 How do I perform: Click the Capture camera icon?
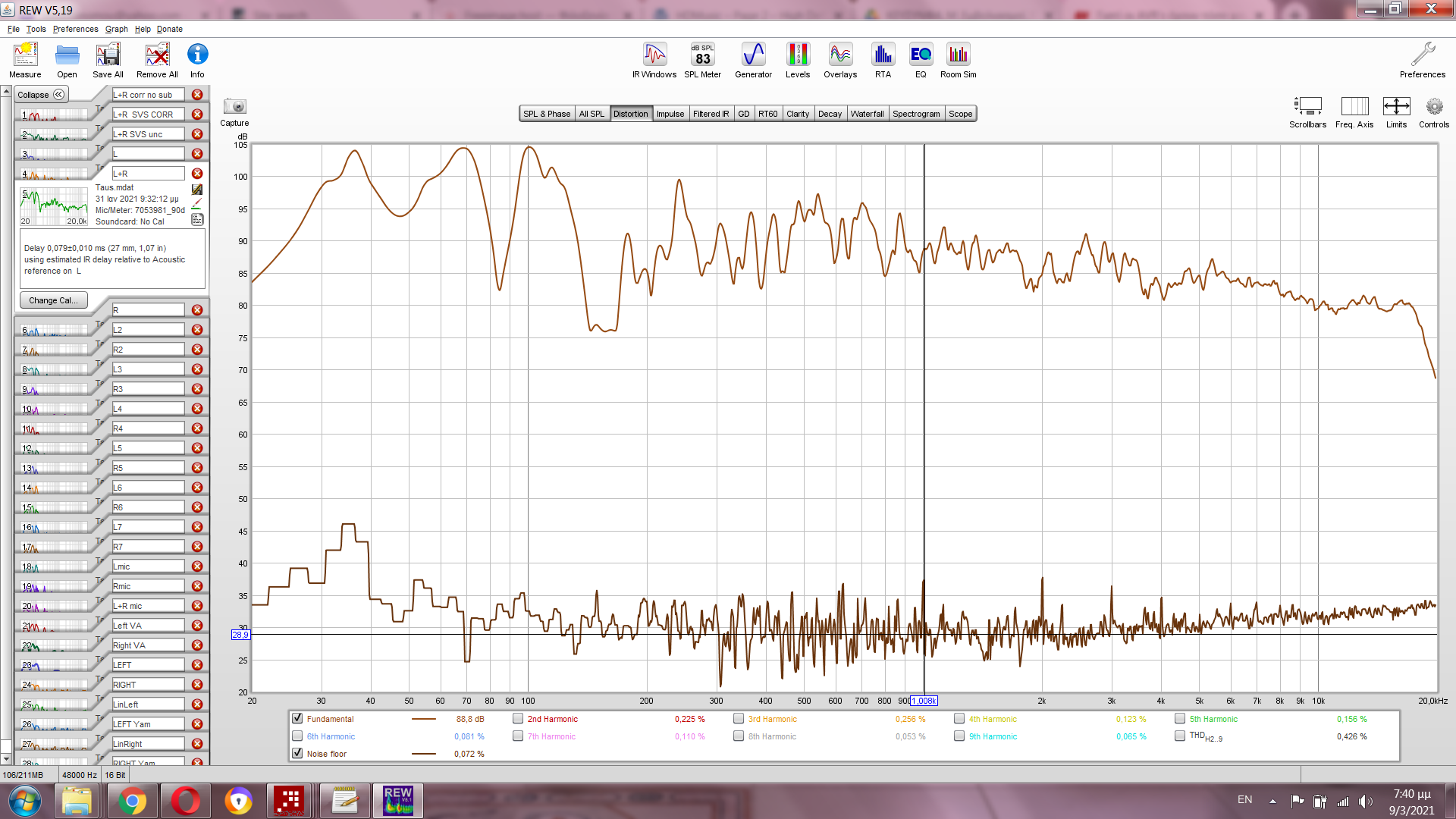[x=234, y=107]
